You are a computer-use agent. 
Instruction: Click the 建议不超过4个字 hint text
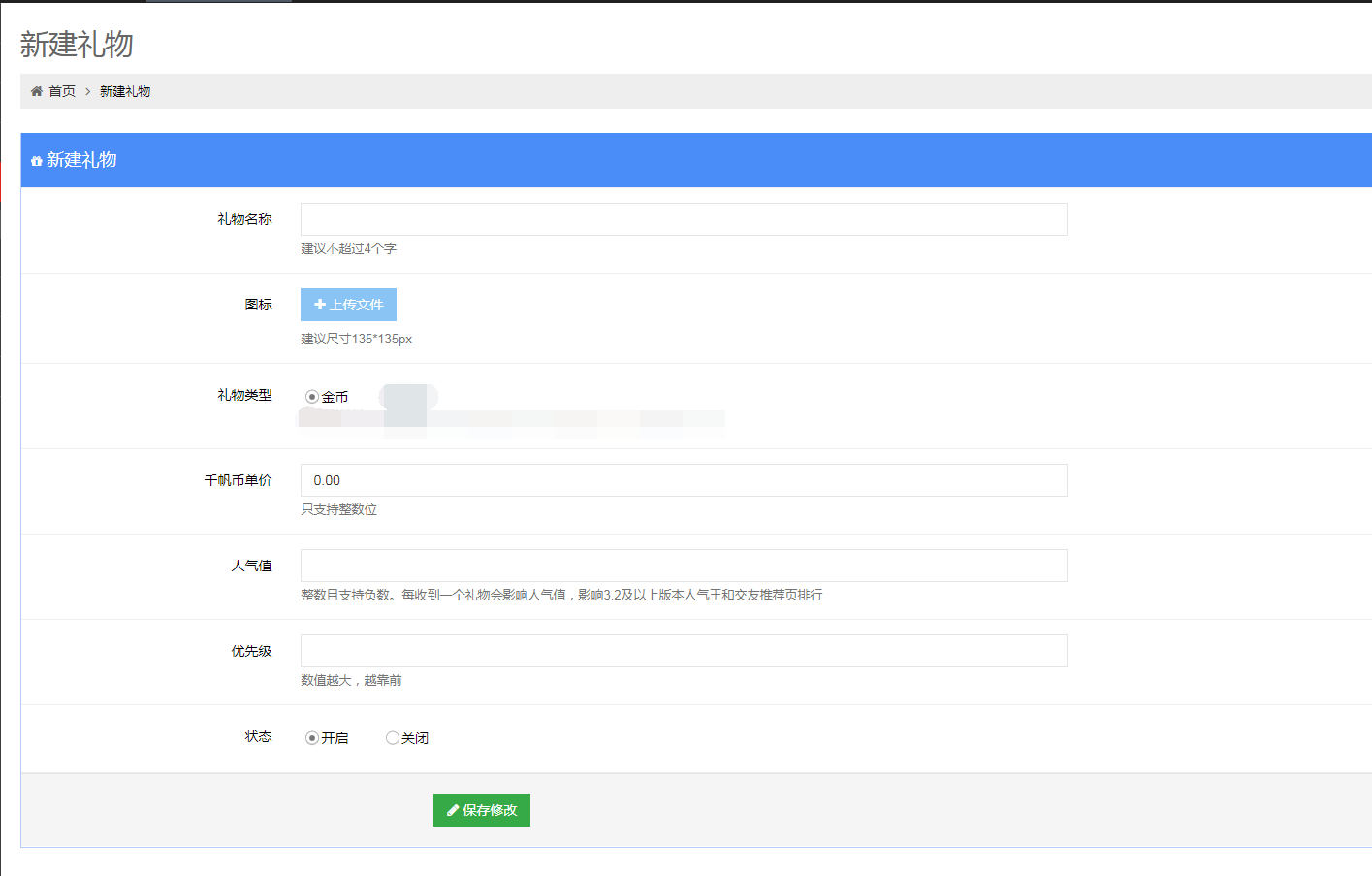[x=348, y=249]
